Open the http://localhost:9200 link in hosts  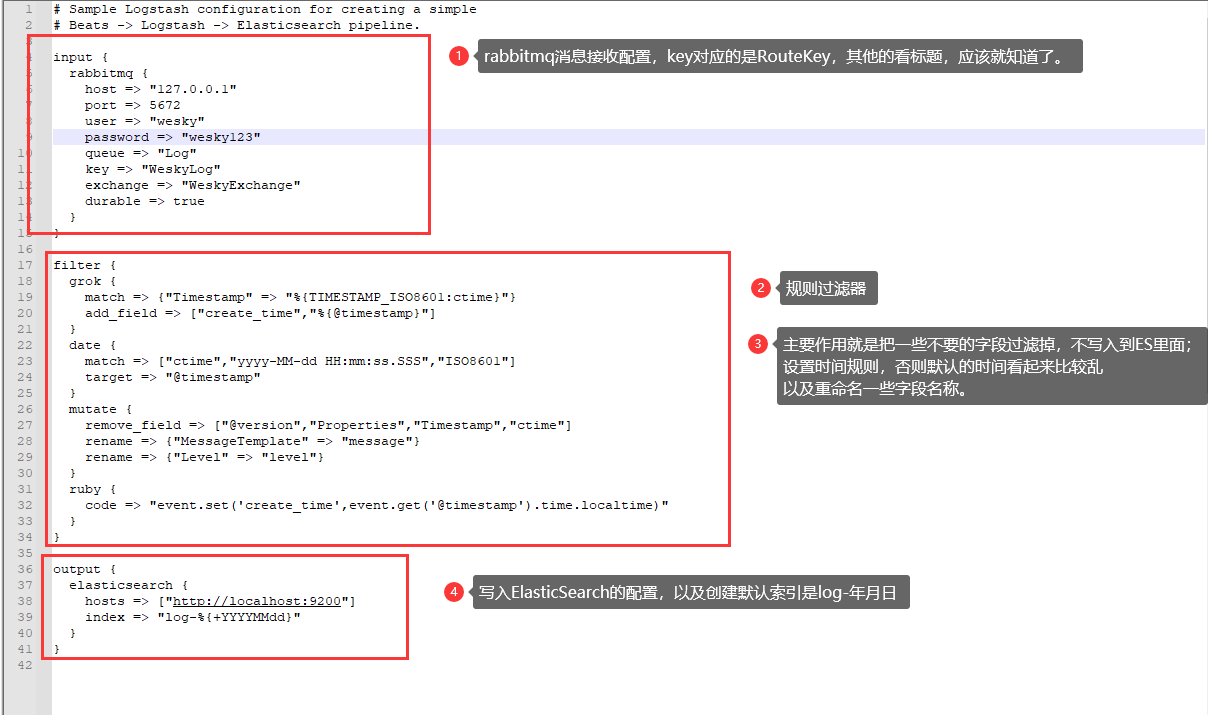[x=257, y=601]
